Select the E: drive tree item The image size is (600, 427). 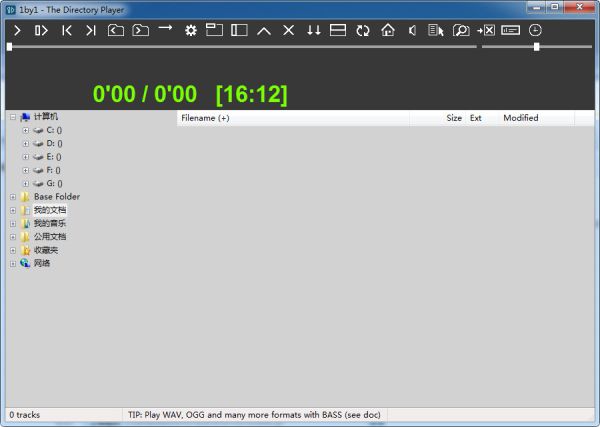tap(54, 157)
